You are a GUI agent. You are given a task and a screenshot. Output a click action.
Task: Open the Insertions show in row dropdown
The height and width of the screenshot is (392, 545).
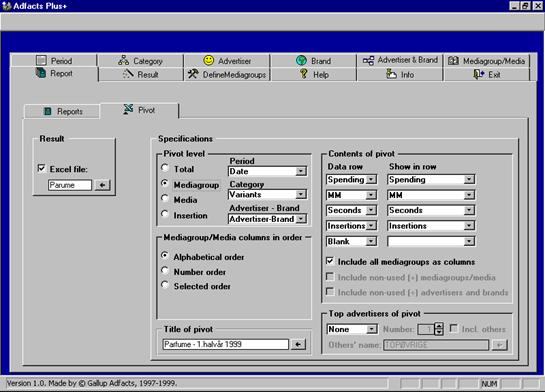tap(469, 226)
